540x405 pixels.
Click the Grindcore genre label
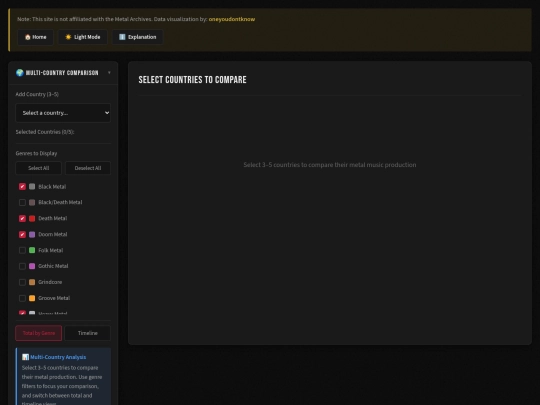pyautogui.click(x=50, y=282)
